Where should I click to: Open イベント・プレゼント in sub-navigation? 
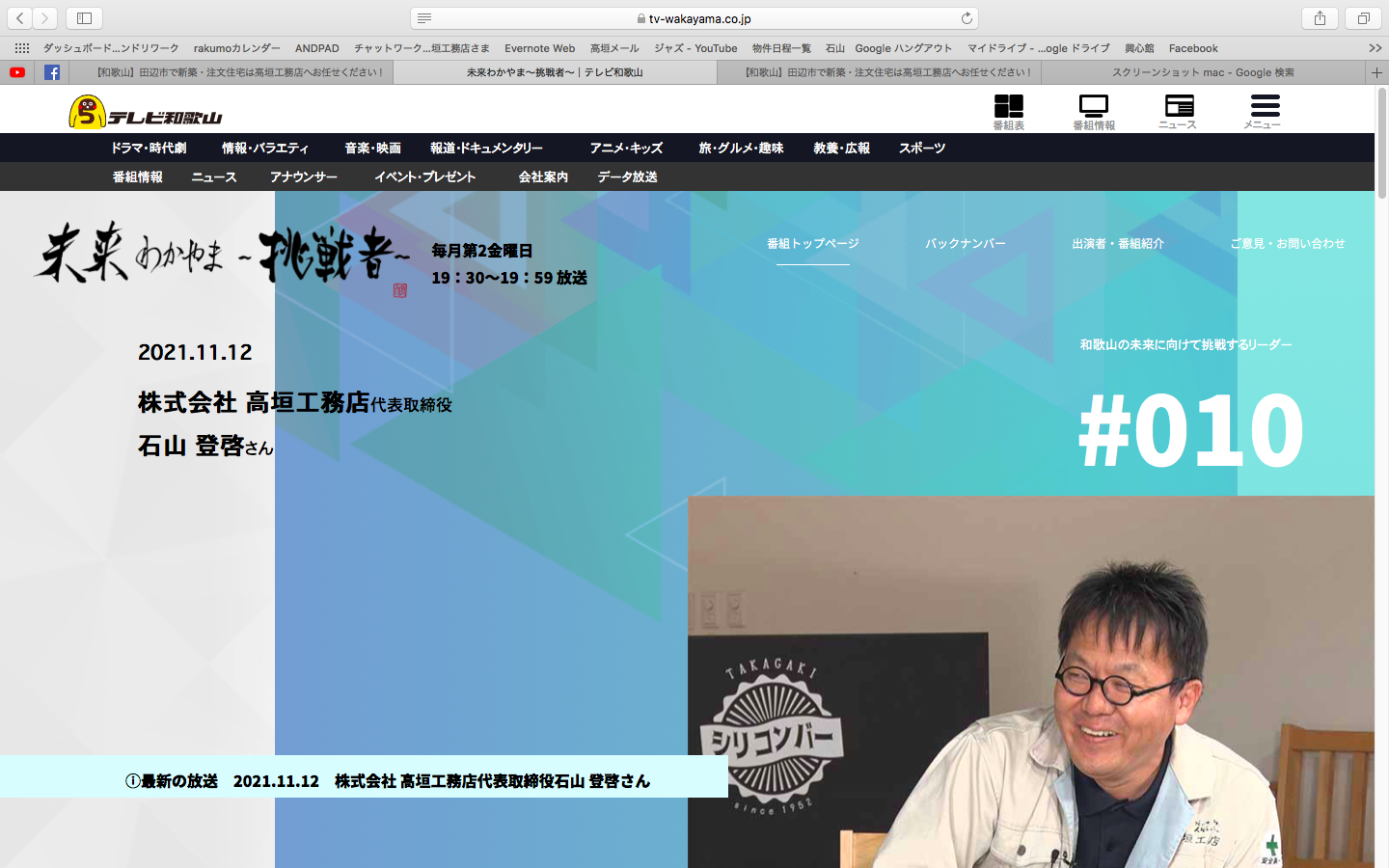[424, 177]
